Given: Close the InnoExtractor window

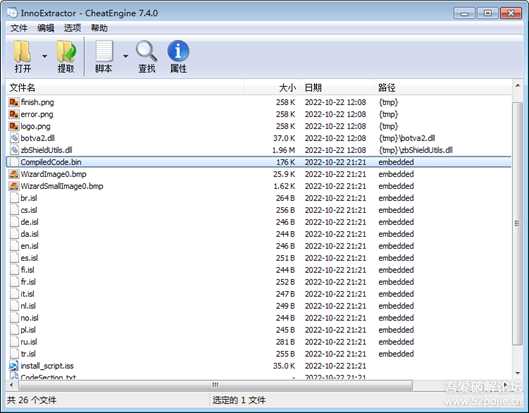Looking at the screenshot, I should point(511,13).
